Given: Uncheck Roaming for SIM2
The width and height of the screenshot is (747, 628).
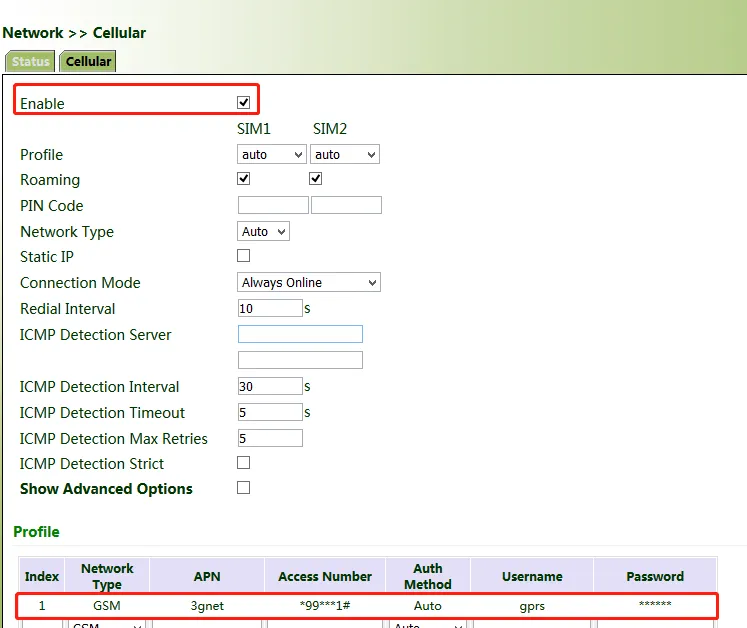Looking at the screenshot, I should pyautogui.click(x=315, y=179).
